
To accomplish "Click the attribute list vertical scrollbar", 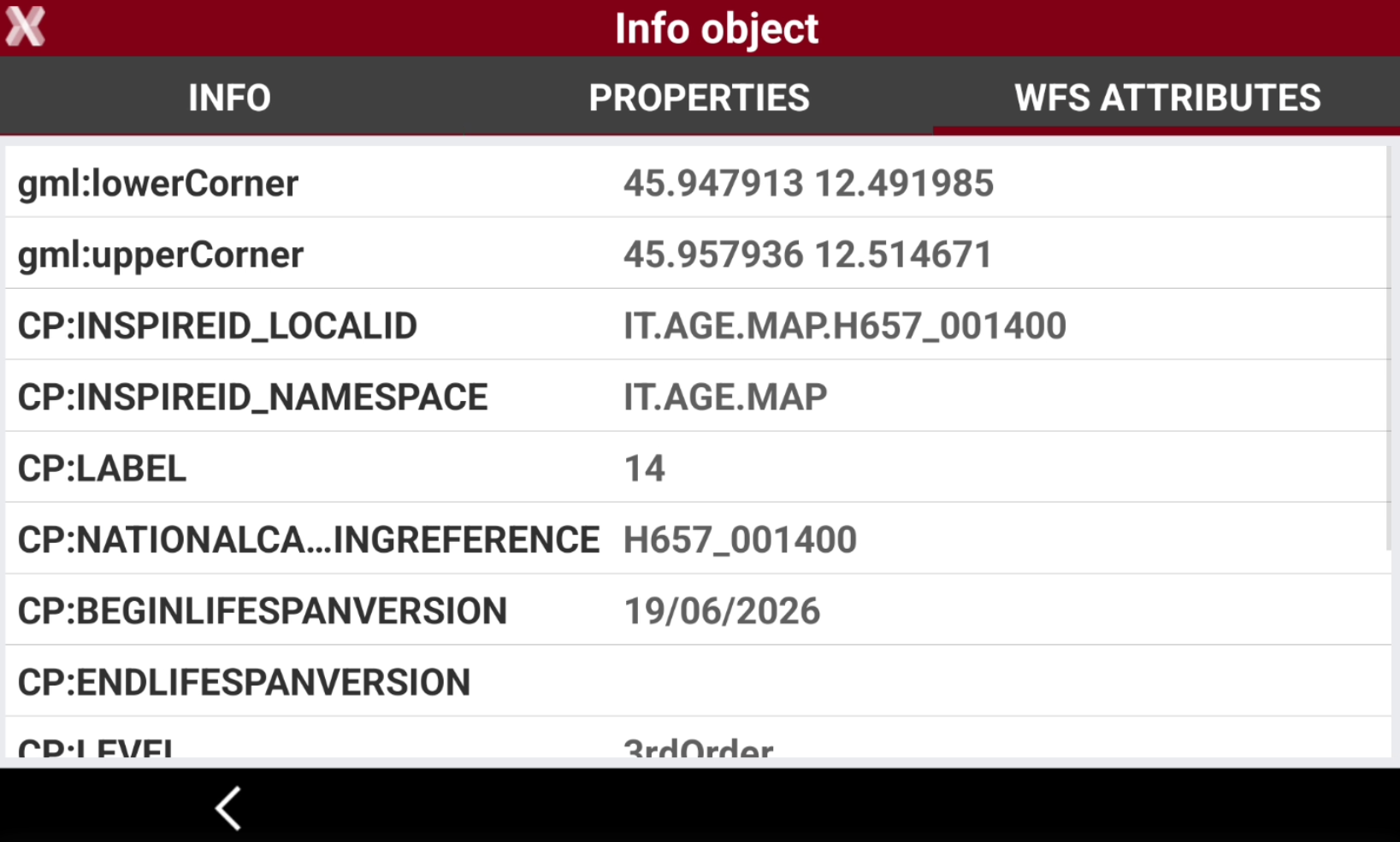I will tap(1389, 349).
